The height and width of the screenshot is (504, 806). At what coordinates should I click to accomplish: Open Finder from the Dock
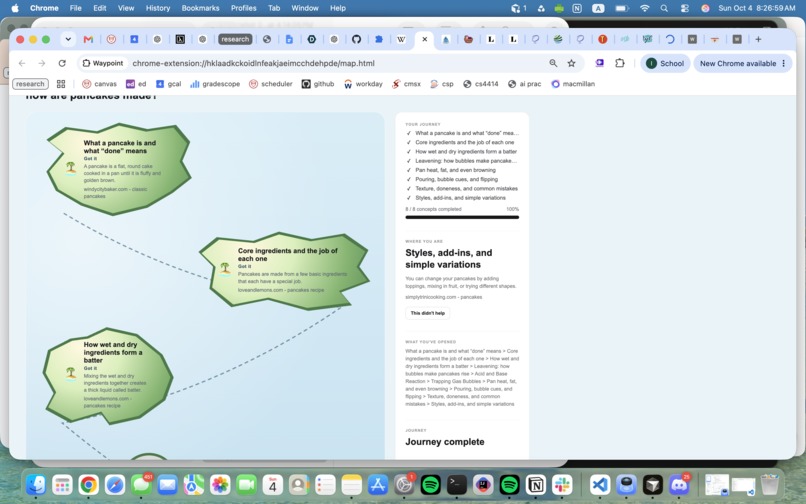click(x=35, y=484)
